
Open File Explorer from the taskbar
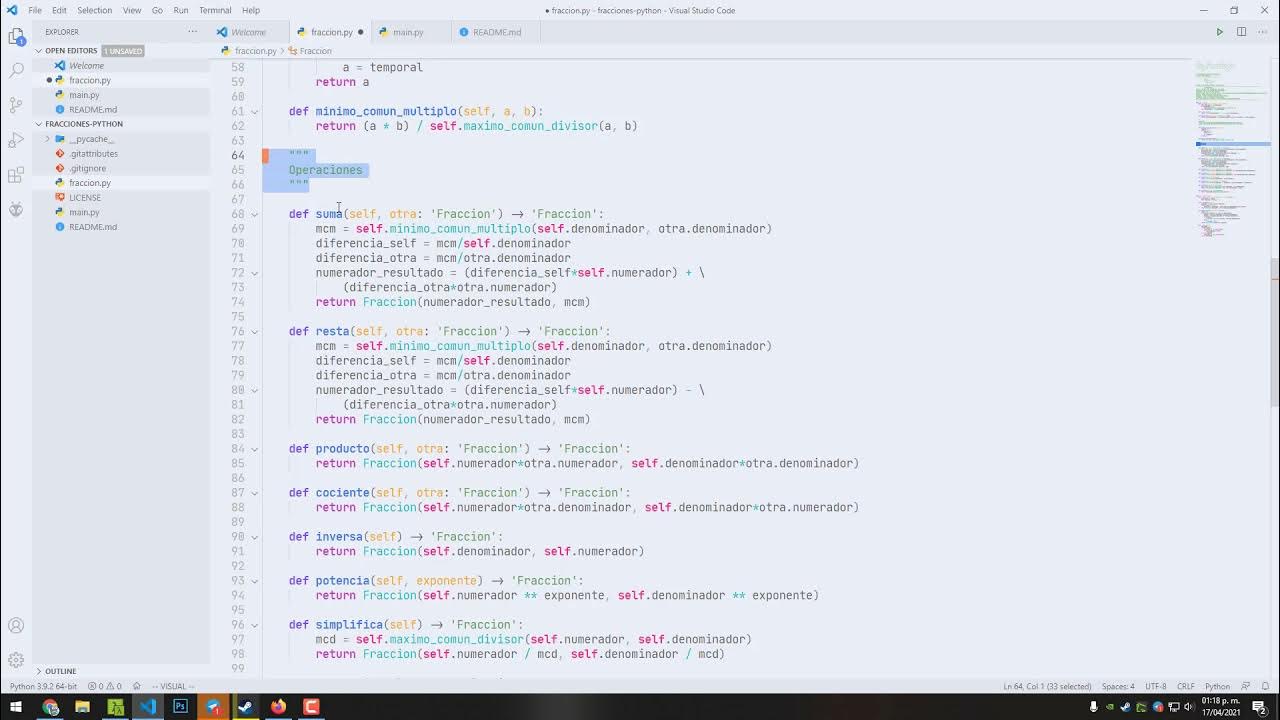83,707
